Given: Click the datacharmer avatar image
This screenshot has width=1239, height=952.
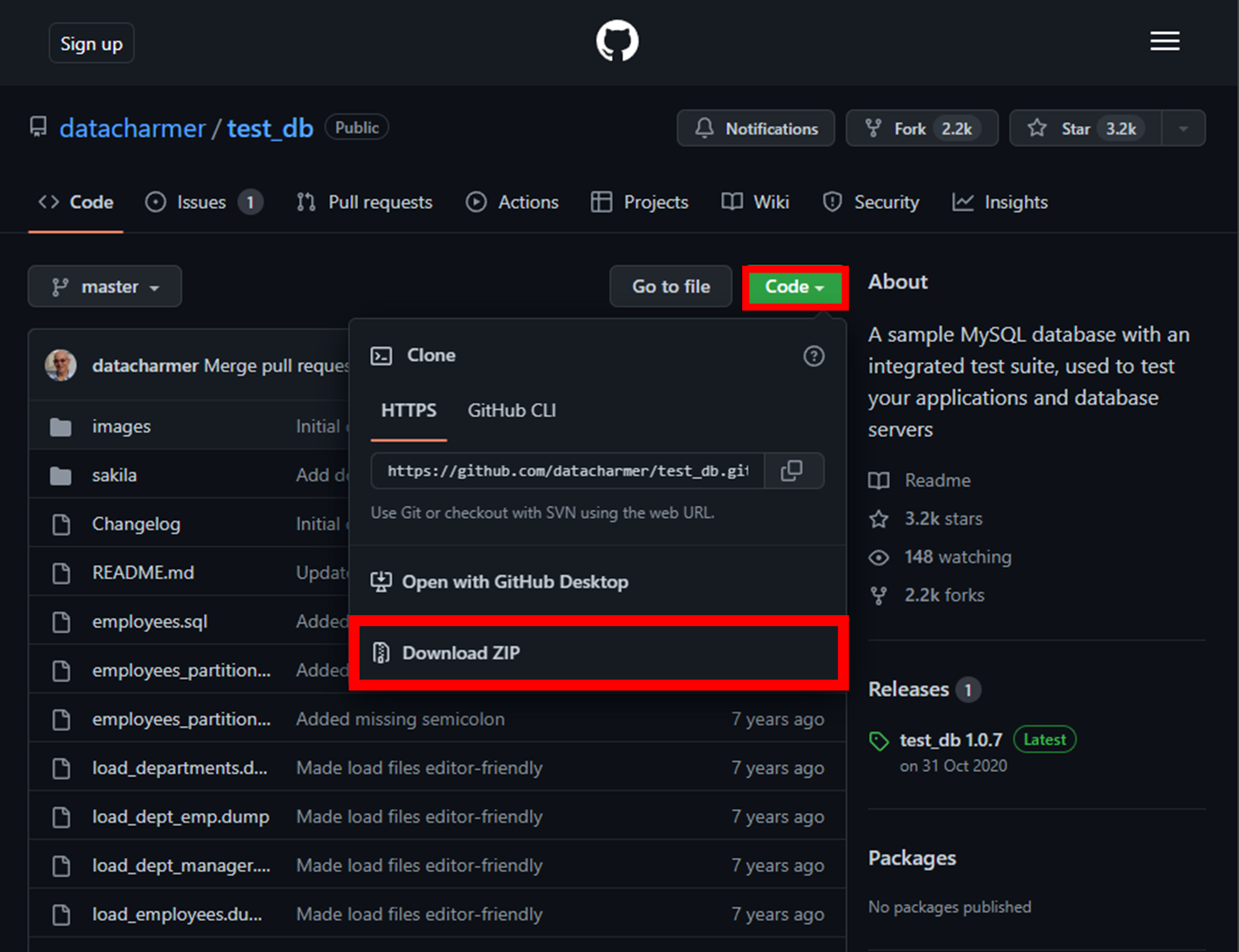Looking at the screenshot, I should pos(61,366).
